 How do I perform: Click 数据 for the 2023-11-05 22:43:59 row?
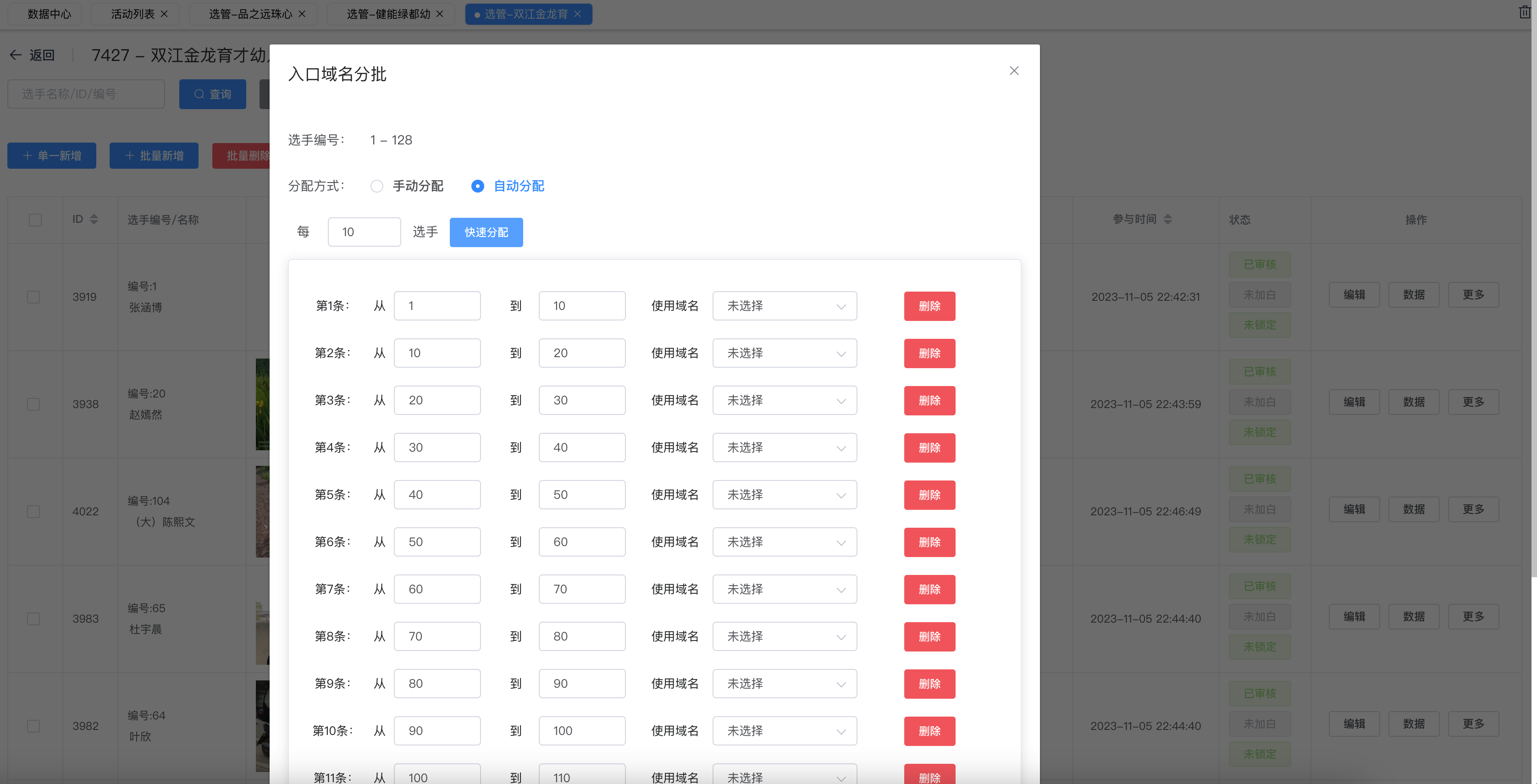click(x=1414, y=402)
